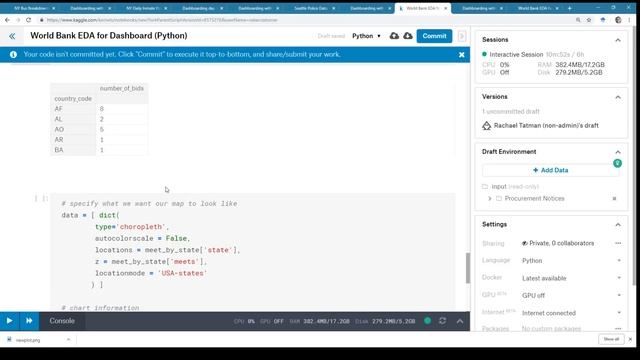Click the input folder icon
The image size is (640, 360).
point(485,187)
